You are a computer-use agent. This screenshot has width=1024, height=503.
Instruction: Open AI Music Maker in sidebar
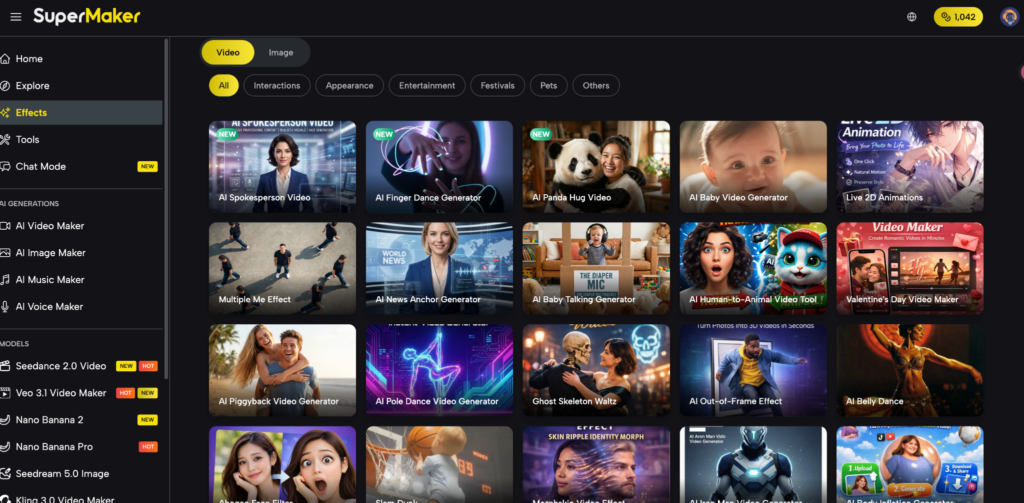click(50, 280)
